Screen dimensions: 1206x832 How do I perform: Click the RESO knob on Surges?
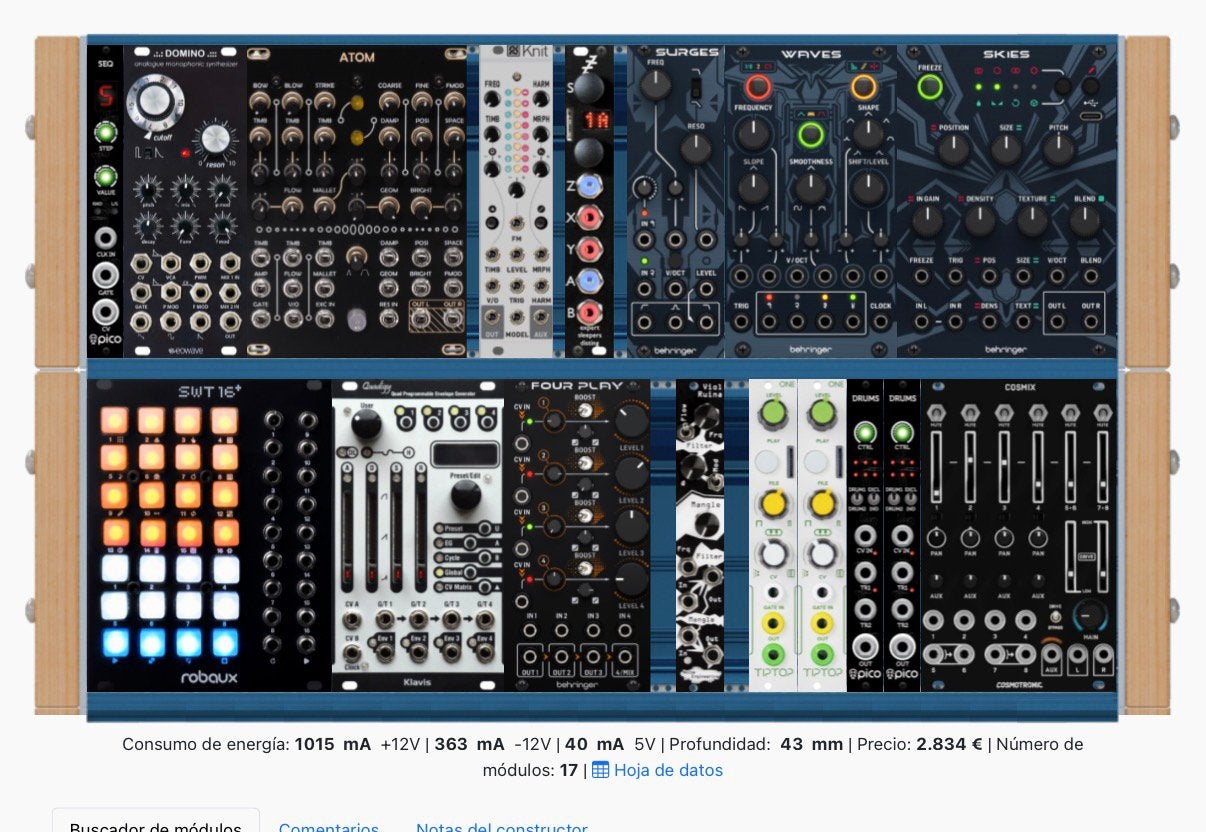coord(696,149)
